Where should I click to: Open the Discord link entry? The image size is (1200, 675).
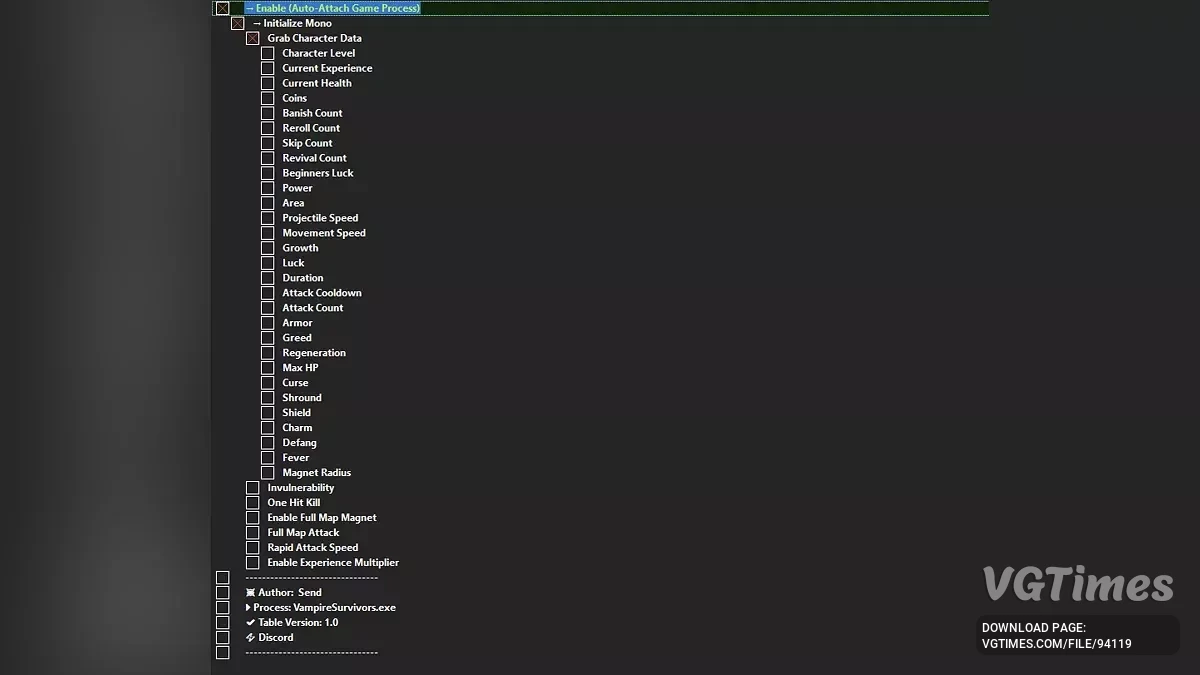click(x=275, y=638)
